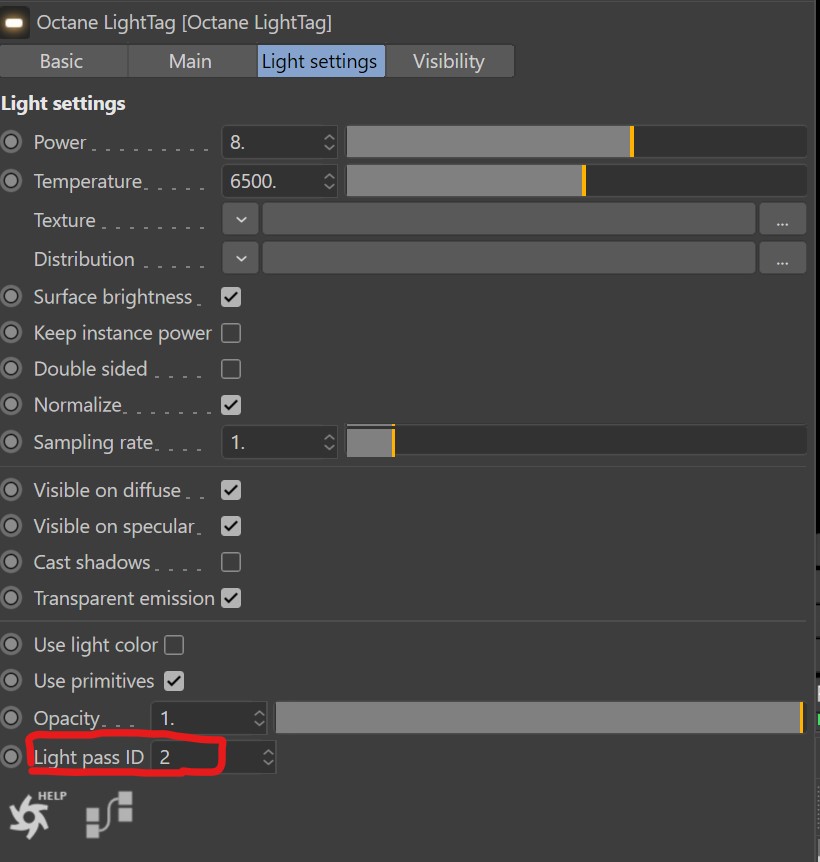
Task: Click the animation dot beside Sampling rate
Action: (11, 441)
